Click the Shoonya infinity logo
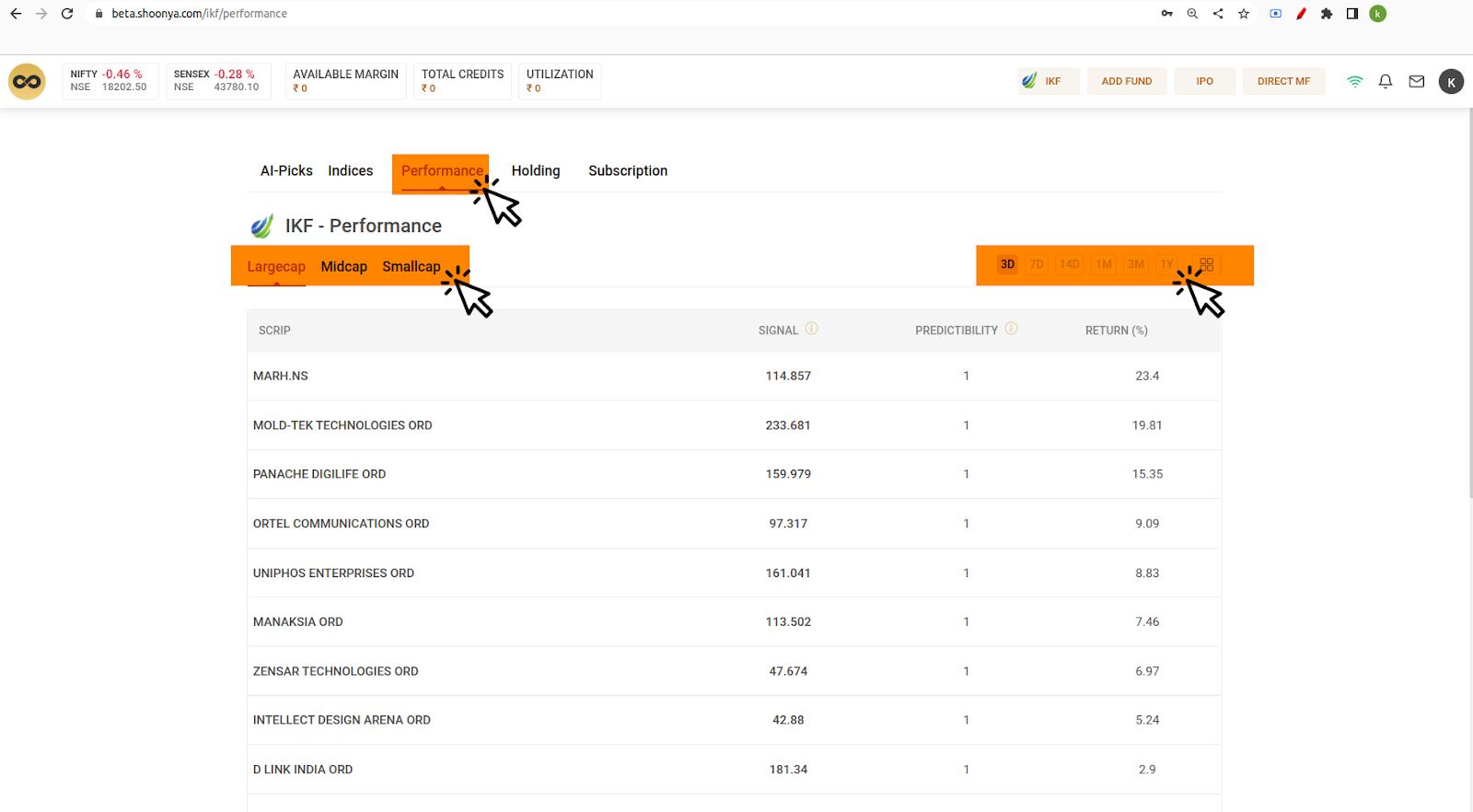Screen dimensions: 1473x812 coord(27,81)
